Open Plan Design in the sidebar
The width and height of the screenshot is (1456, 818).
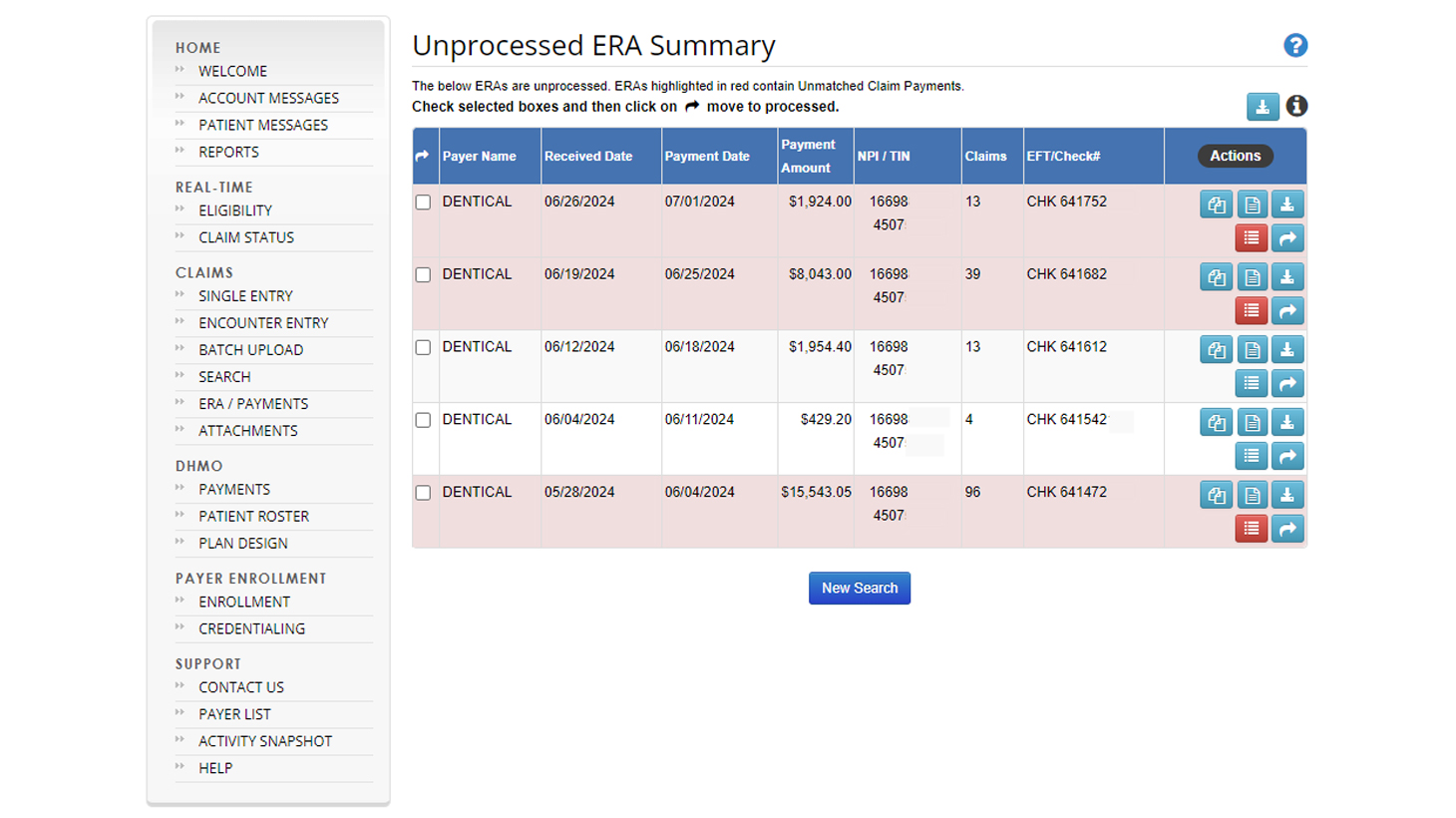click(243, 544)
